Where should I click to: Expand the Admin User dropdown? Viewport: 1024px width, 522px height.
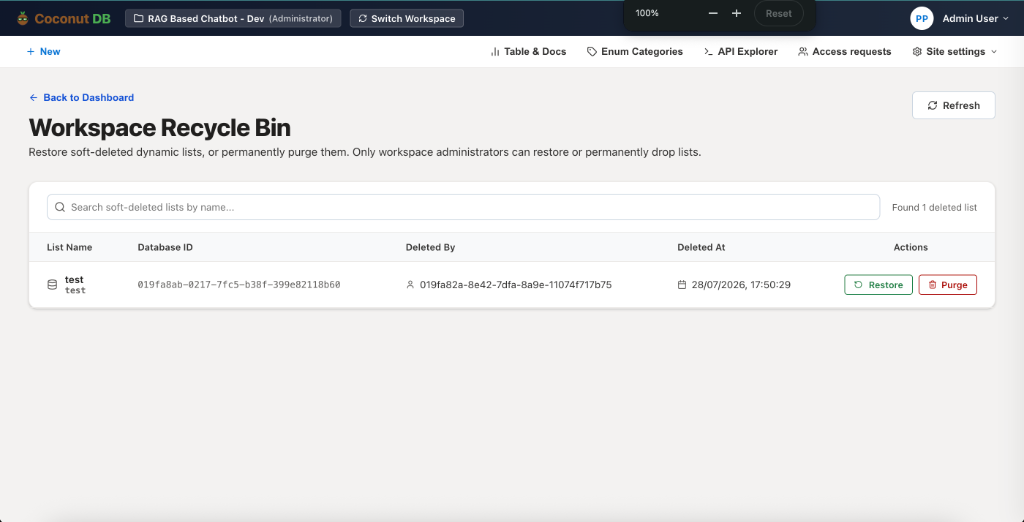[x=976, y=18]
